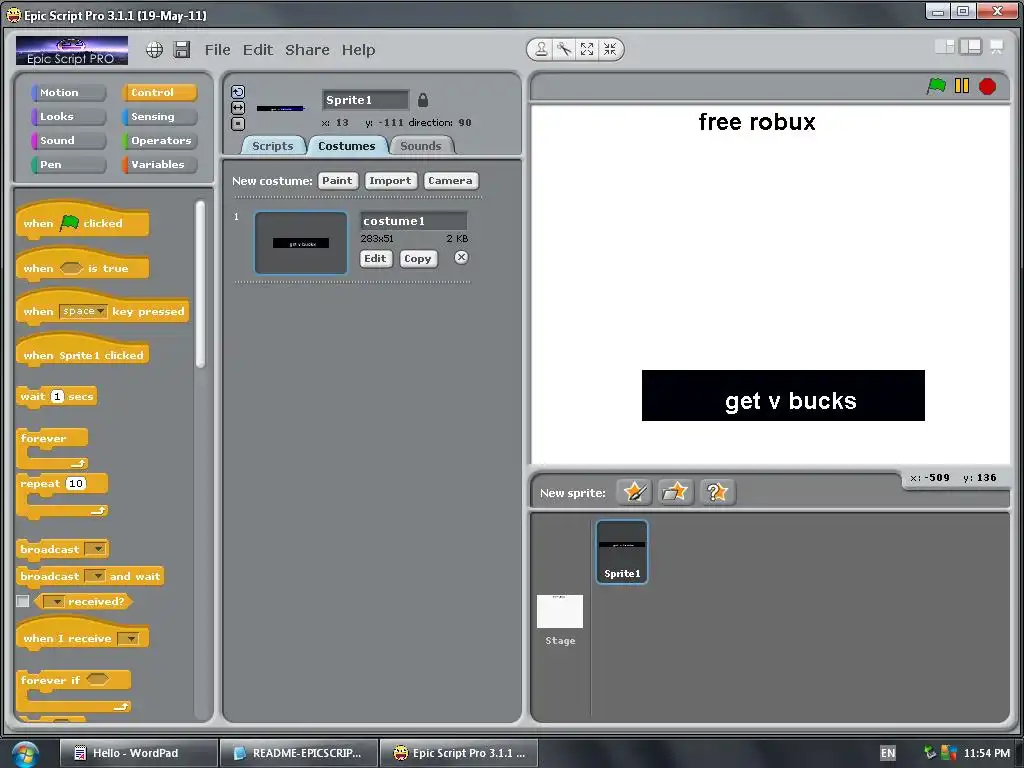Click the repeat block count value
The image size is (1024, 768).
pos(76,483)
